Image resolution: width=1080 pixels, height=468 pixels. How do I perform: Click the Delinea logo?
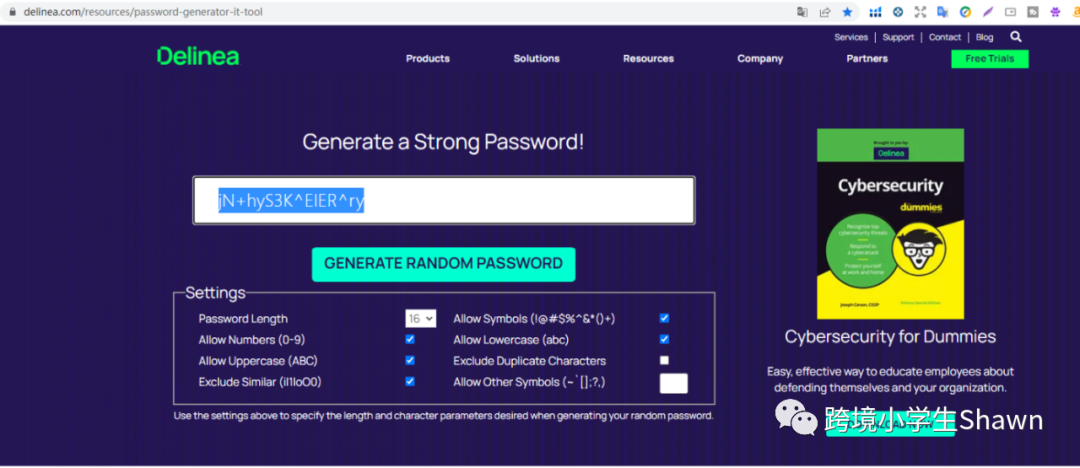coord(198,57)
